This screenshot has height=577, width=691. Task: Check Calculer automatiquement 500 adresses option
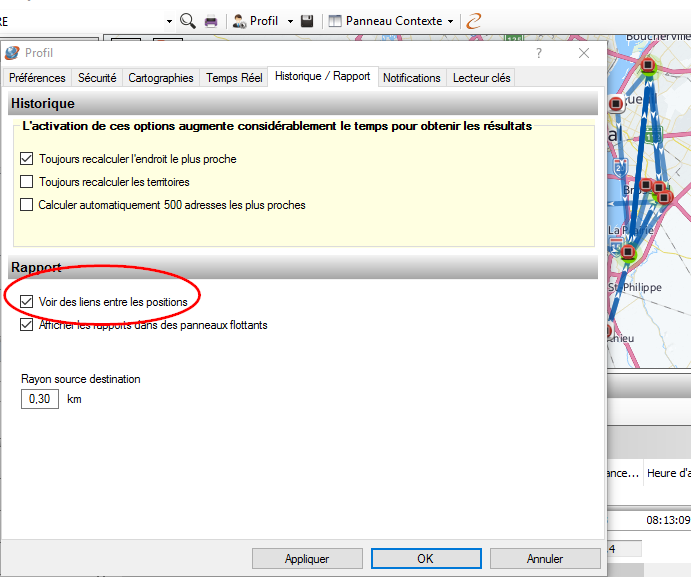[27, 205]
